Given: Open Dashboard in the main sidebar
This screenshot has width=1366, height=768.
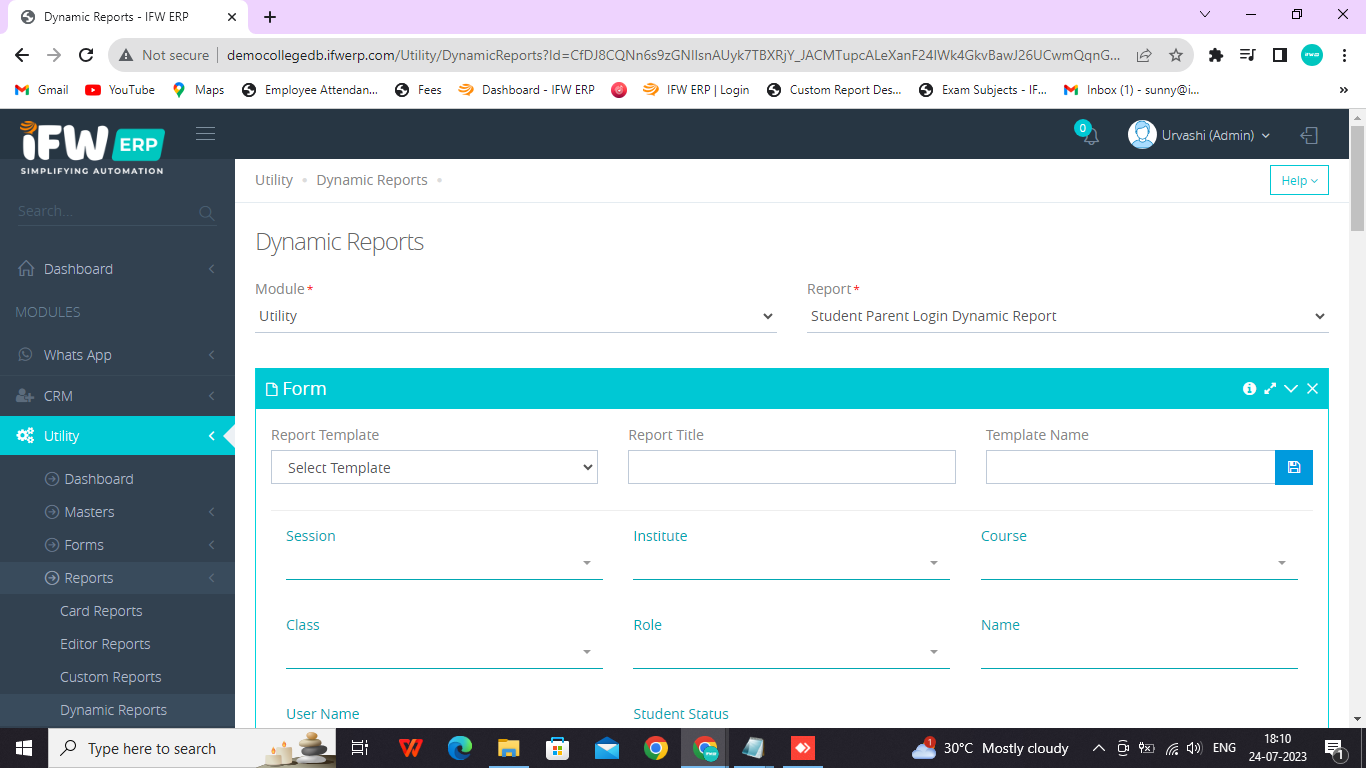Looking at the screenshot, I should tap(117, 269).
